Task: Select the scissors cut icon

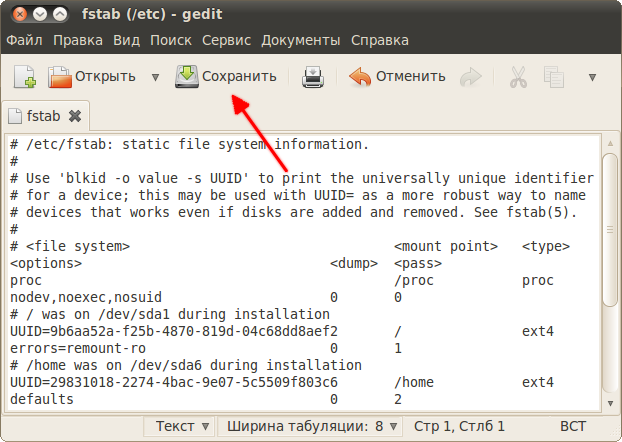Action: pyautogui.click(x=518, y=77)
